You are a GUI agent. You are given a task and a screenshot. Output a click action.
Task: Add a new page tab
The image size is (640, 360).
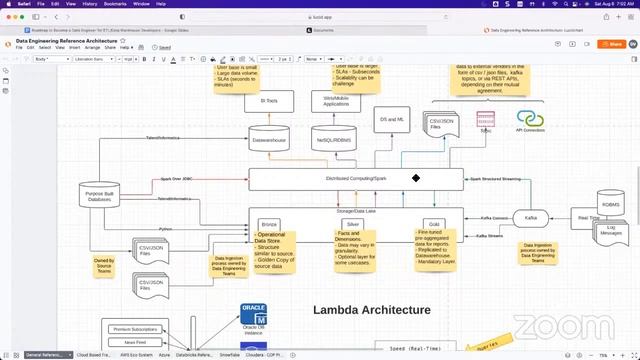(x=293, y=355)
